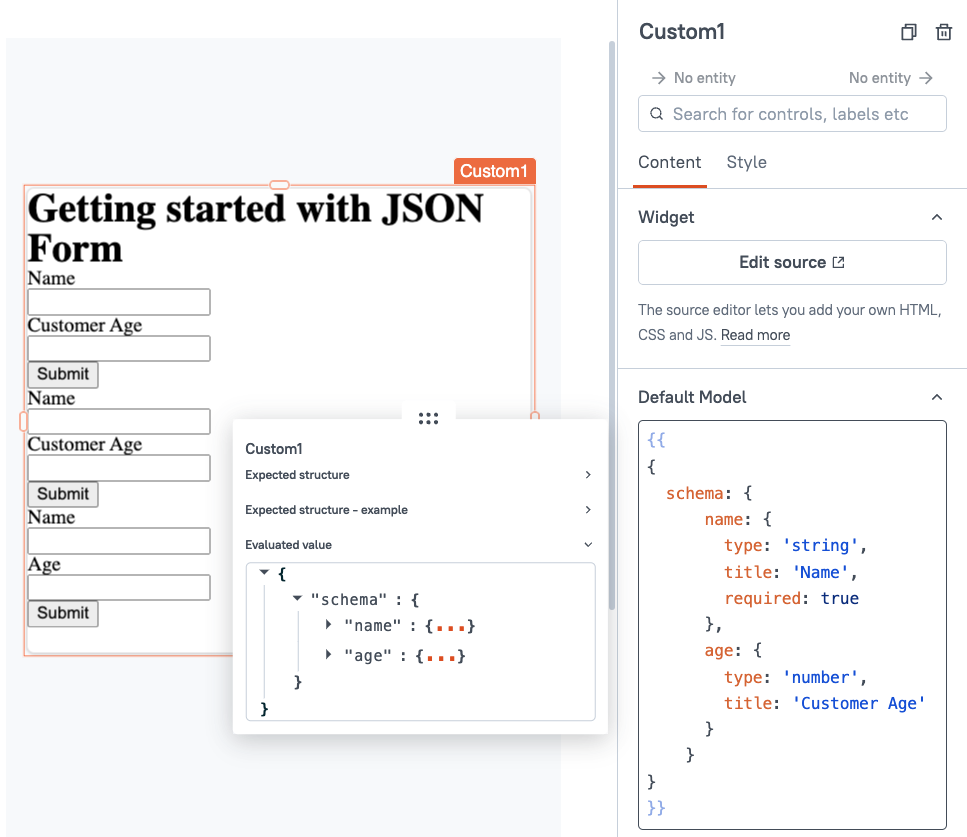This screenshot has width=967, height=837.
Task: Click the external link icon on Edit source
Action: [x=838, y=262]
